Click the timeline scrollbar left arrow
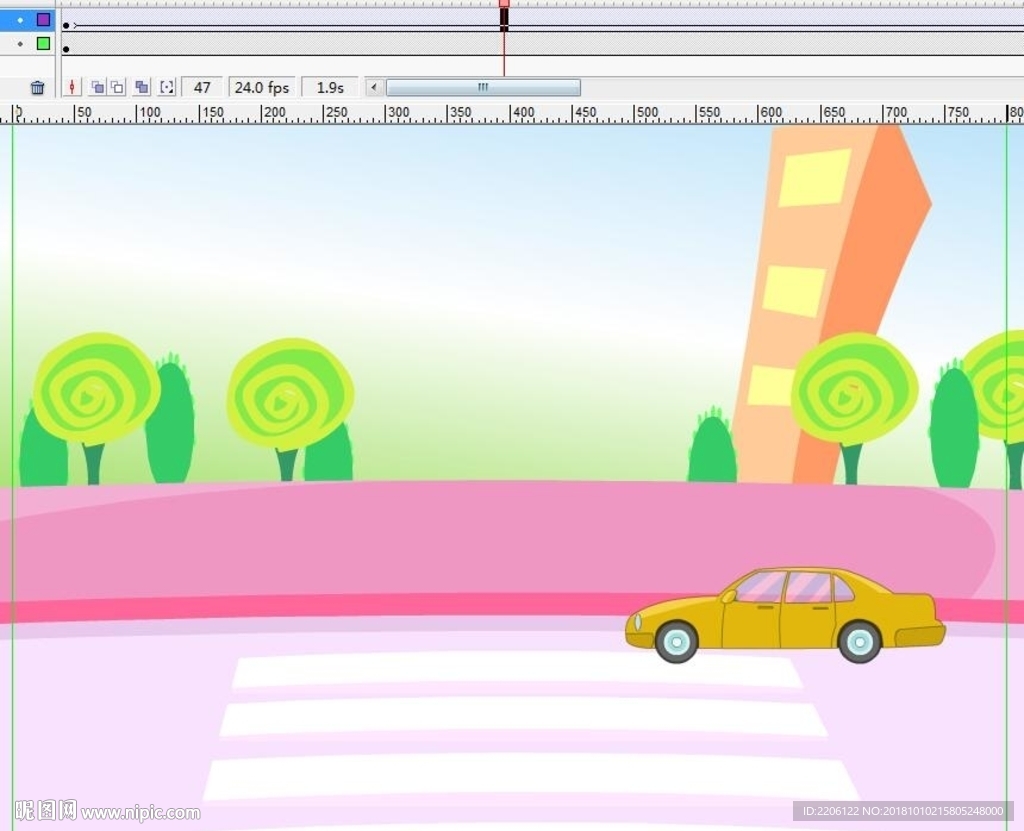Viewport: 1024px width, 831px height. point(374,88)
